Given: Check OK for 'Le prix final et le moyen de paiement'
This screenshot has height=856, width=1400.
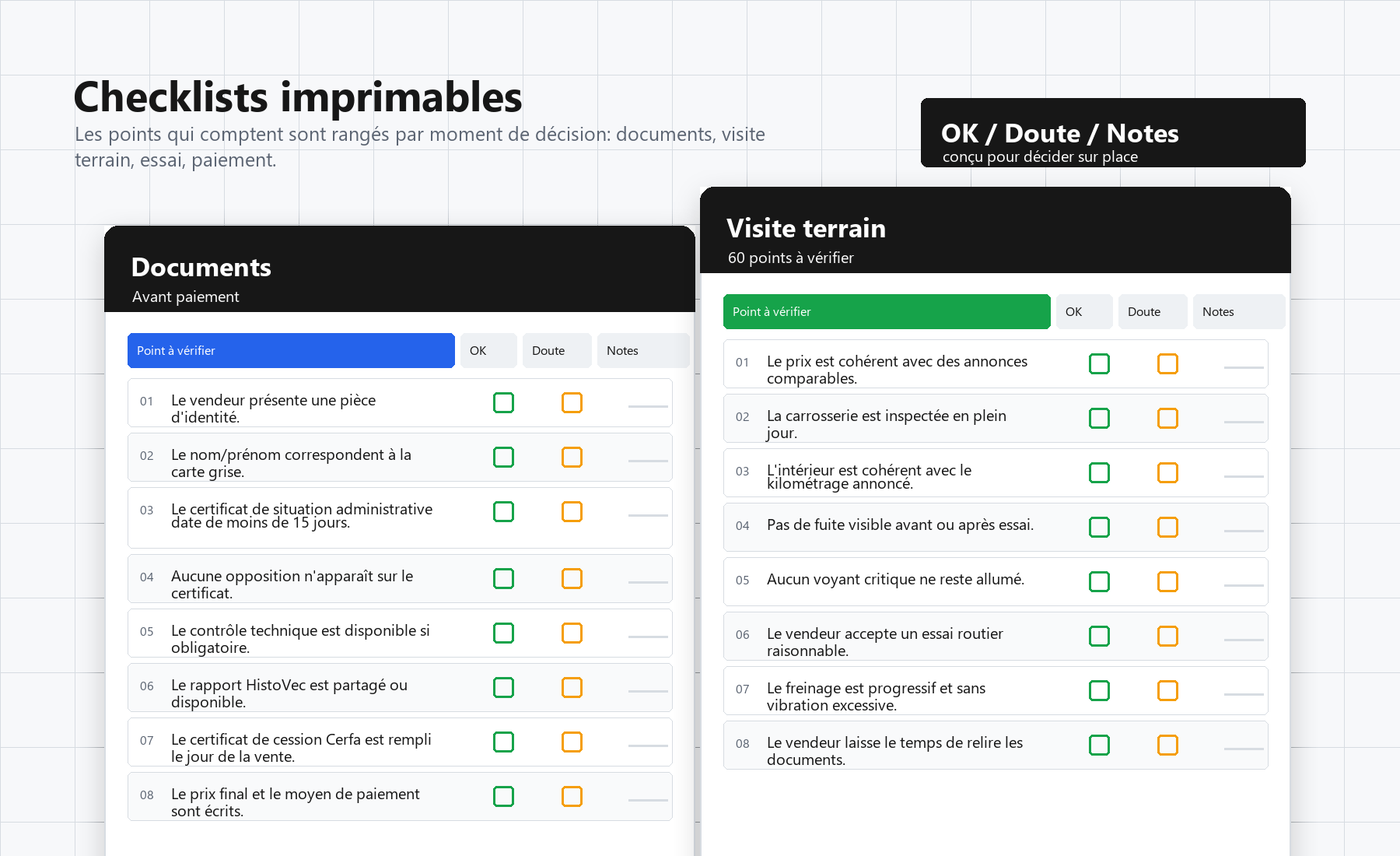Looking at the screenshot, I should (x=503, y=797).
